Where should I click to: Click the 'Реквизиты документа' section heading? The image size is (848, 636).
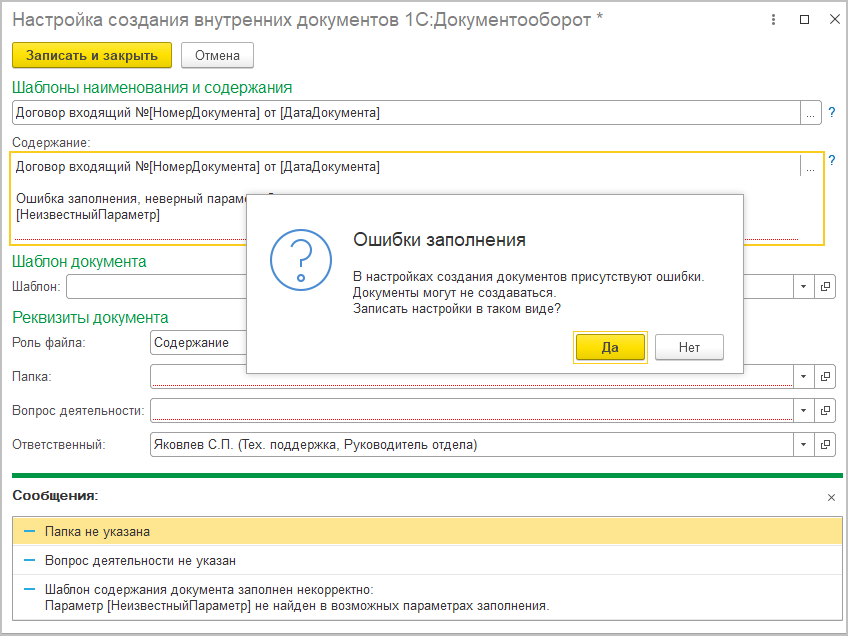point(90,317)
